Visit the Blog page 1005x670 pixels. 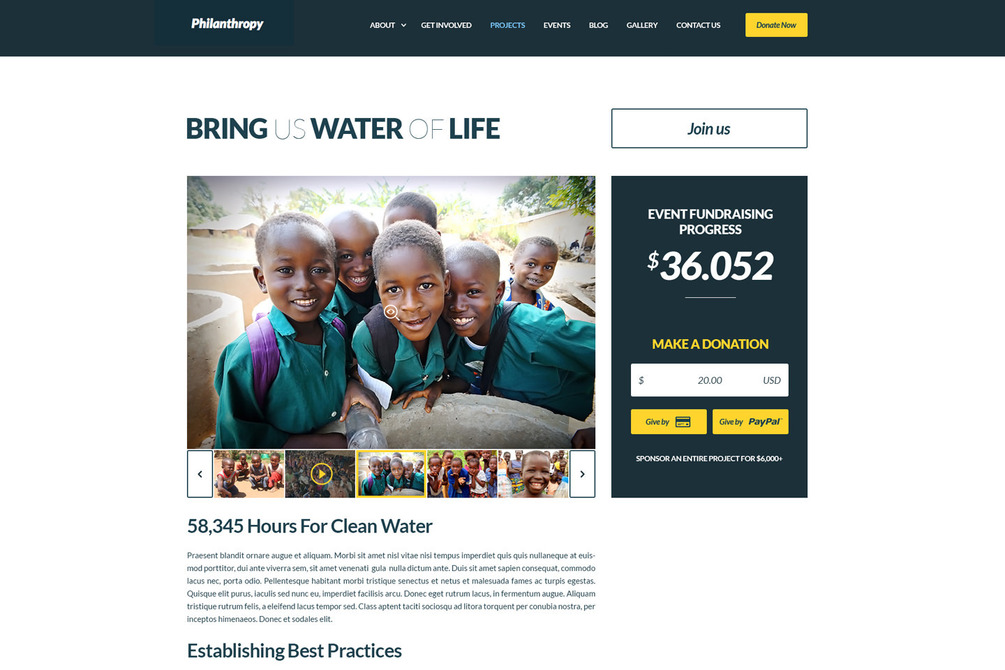tap(598, 25)
